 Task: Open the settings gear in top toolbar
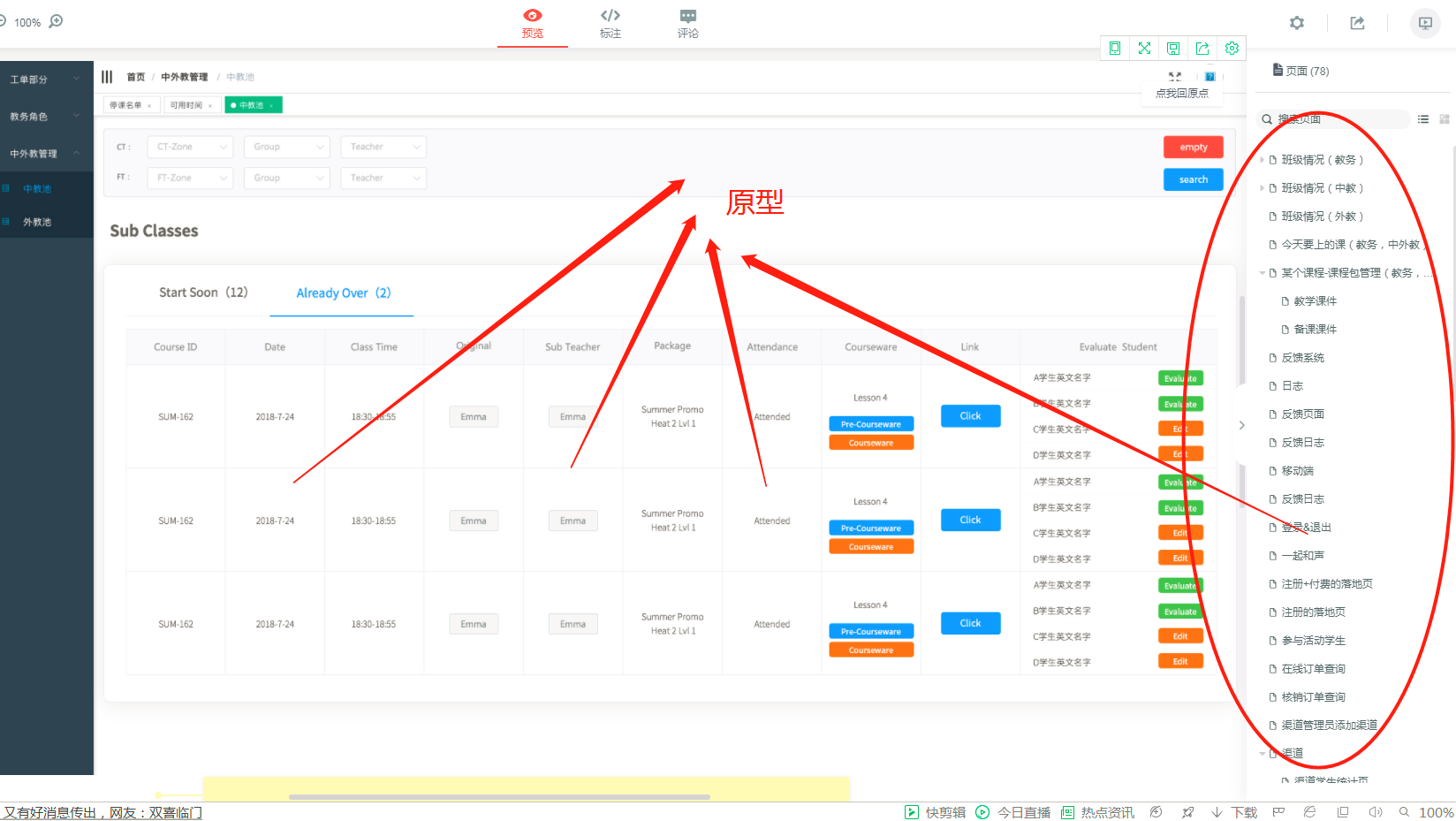[1296, 23]
